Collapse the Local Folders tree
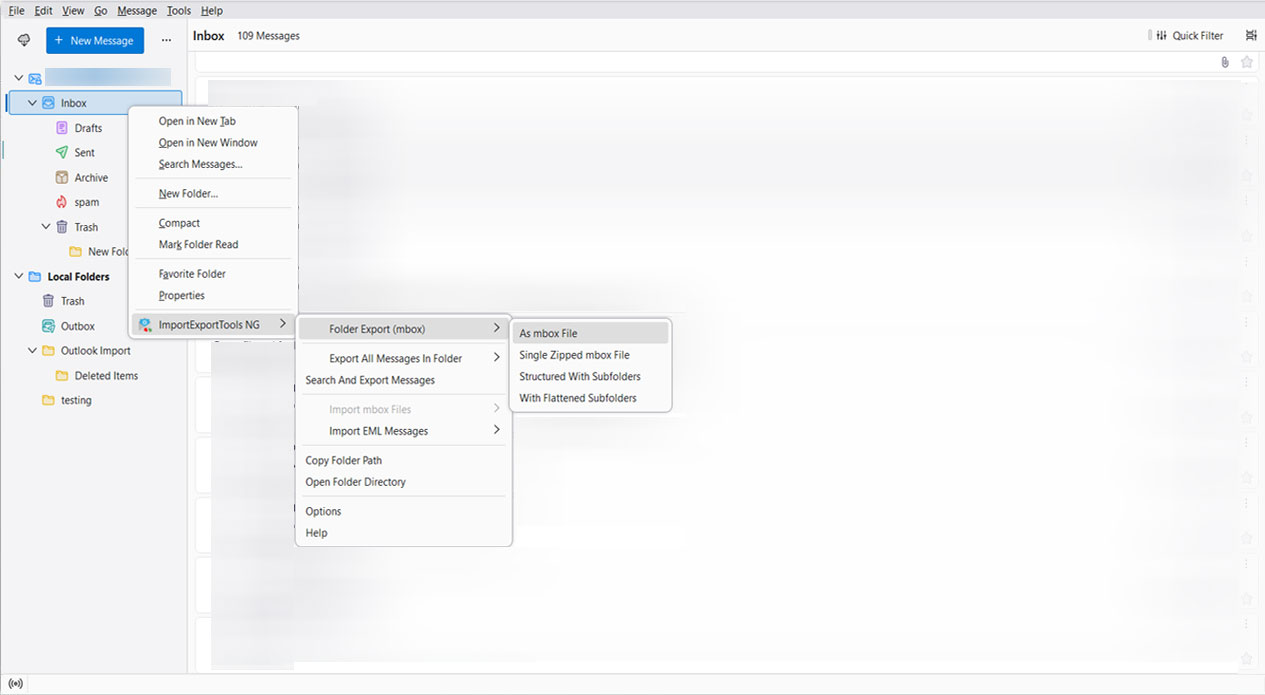 (17, 275)
